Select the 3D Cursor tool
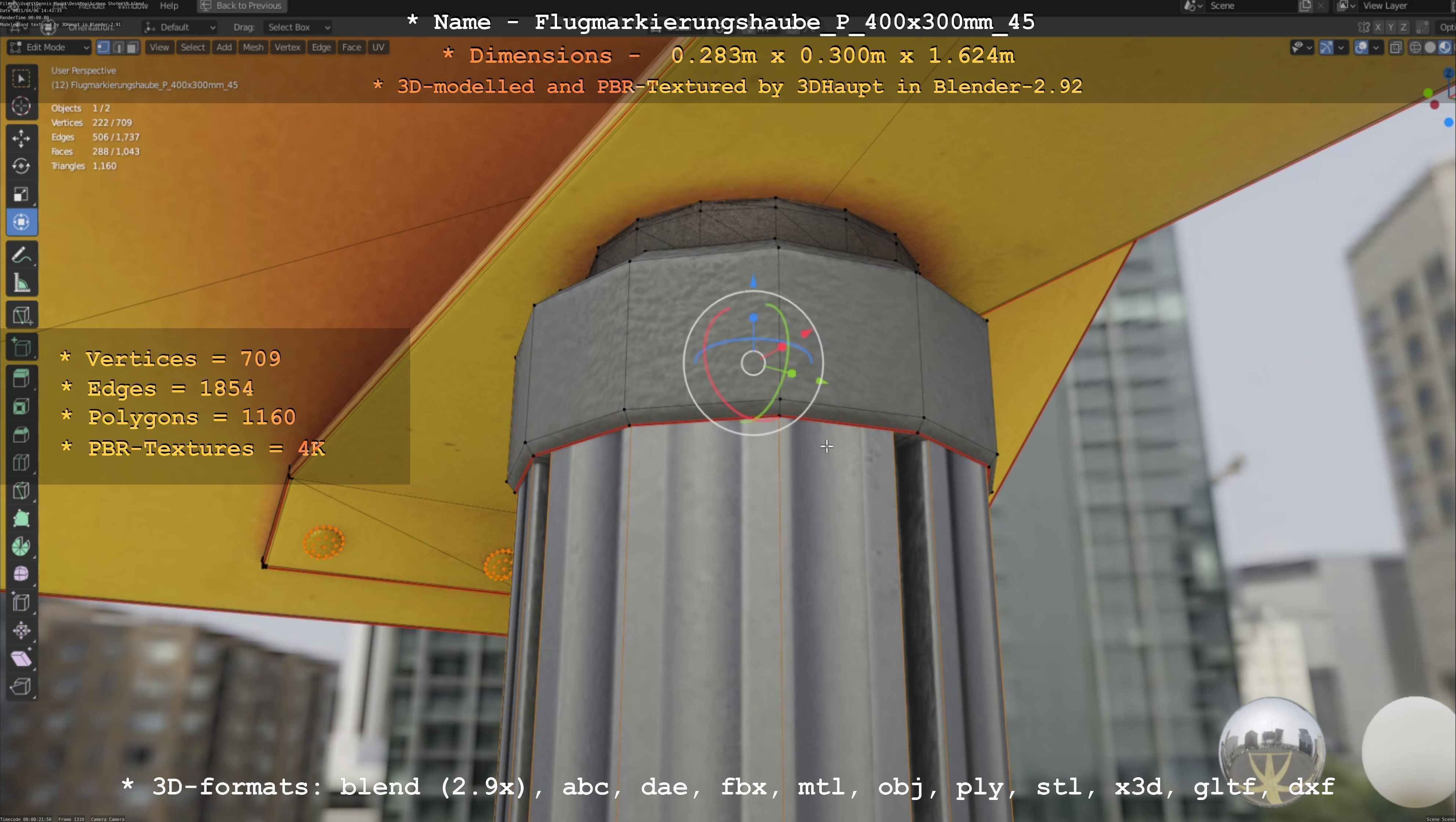 click(x=21, y=106)
